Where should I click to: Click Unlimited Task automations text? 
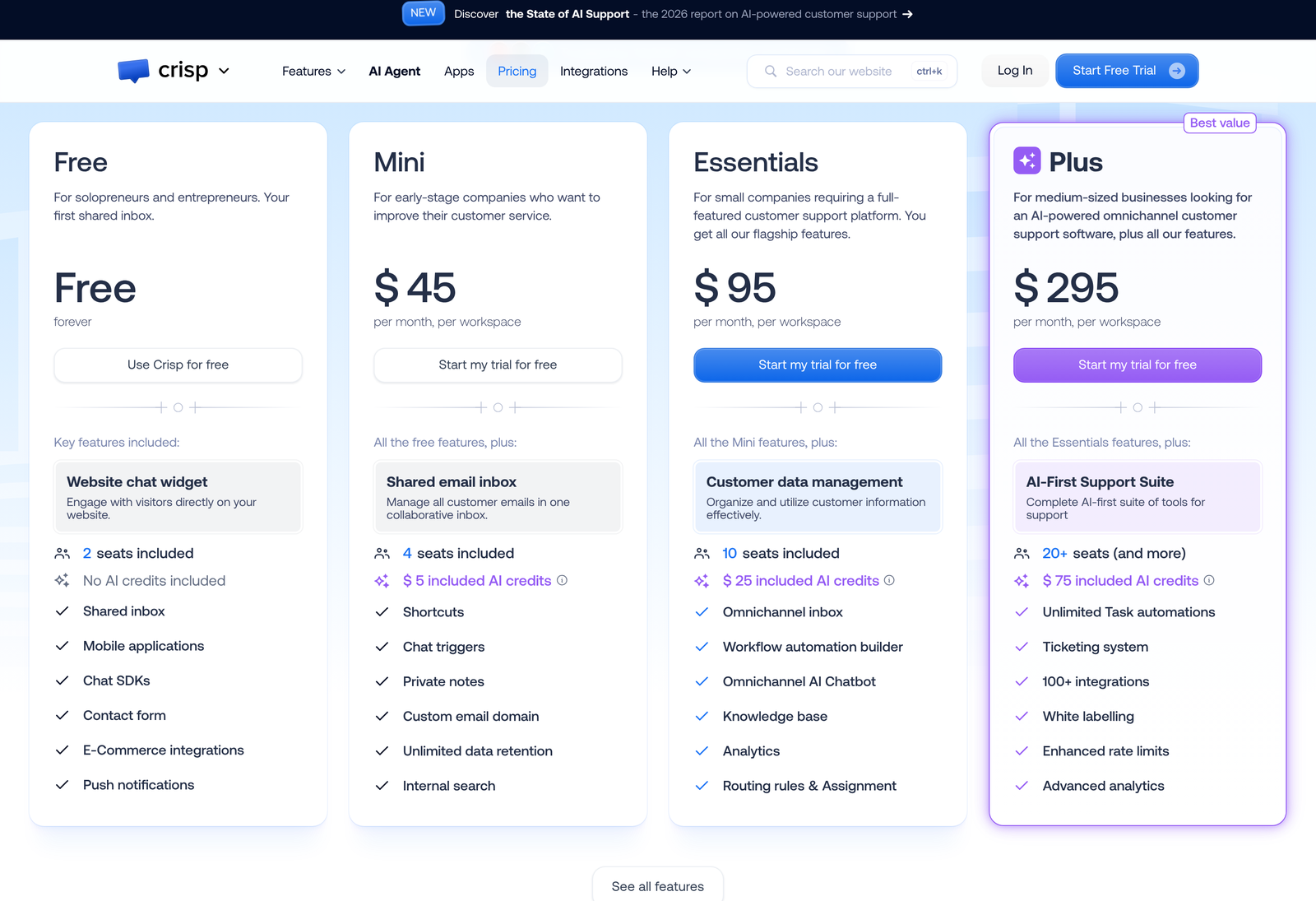pyautogui.click(x=1128, y=612)
